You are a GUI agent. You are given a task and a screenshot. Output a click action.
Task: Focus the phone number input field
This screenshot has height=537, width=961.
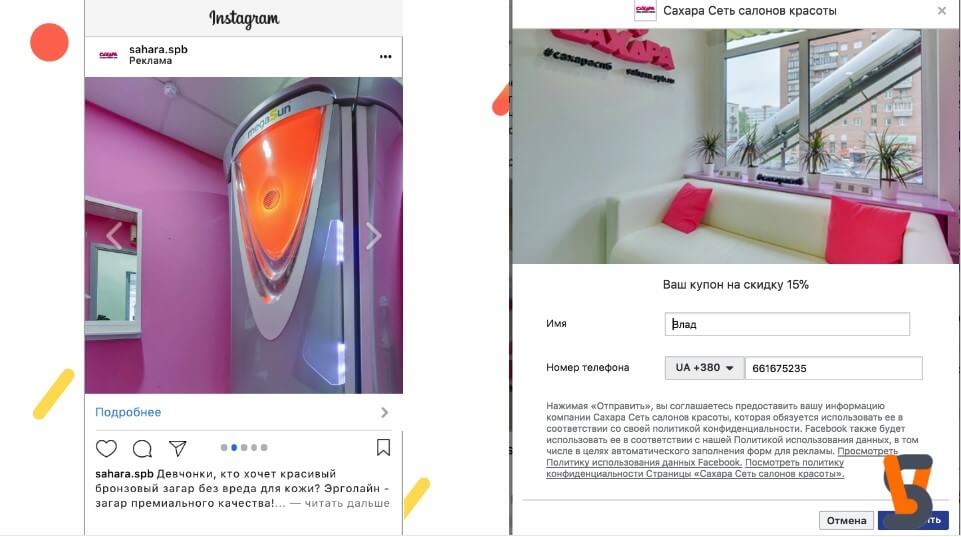(834, 368)
